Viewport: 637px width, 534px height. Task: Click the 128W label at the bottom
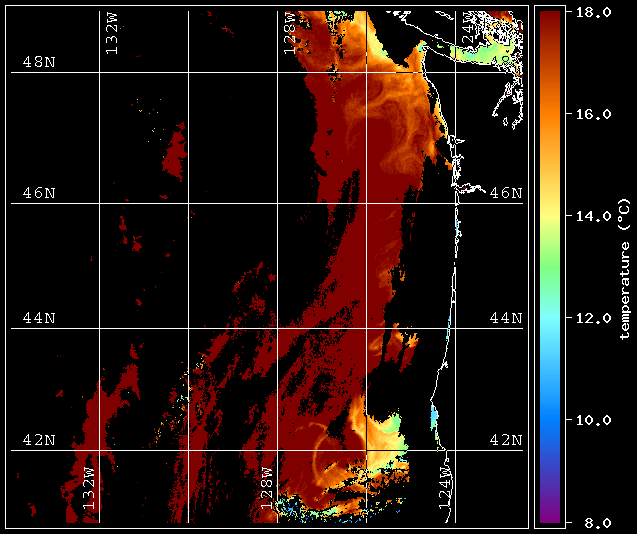point(267,487)
